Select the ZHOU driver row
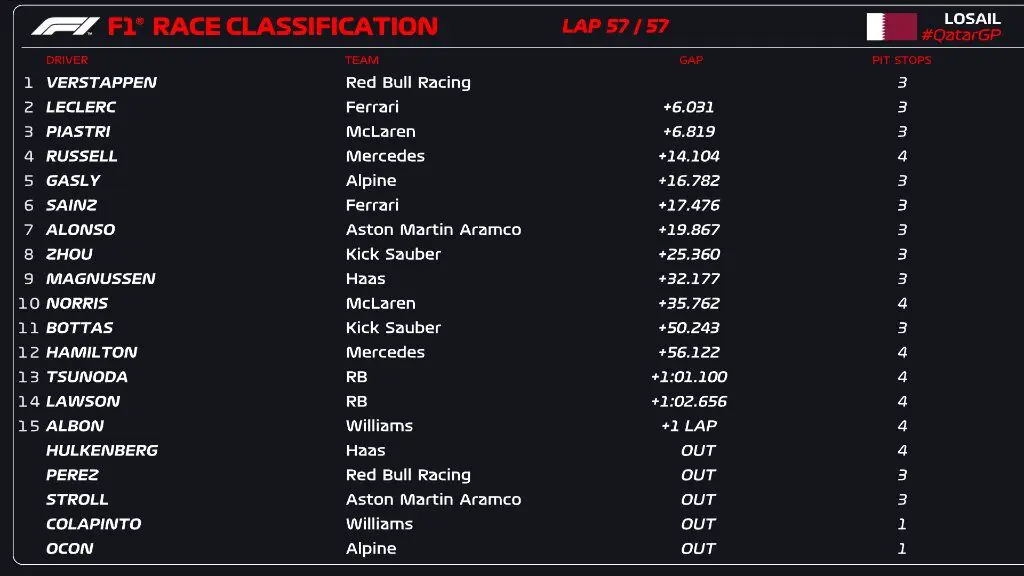 pos(69,254)
